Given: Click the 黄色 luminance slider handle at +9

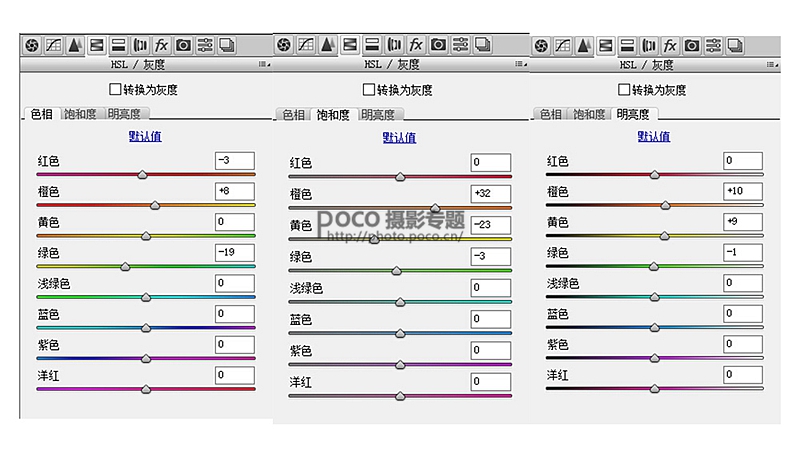Looking at the screenshot, I should 664,236.
